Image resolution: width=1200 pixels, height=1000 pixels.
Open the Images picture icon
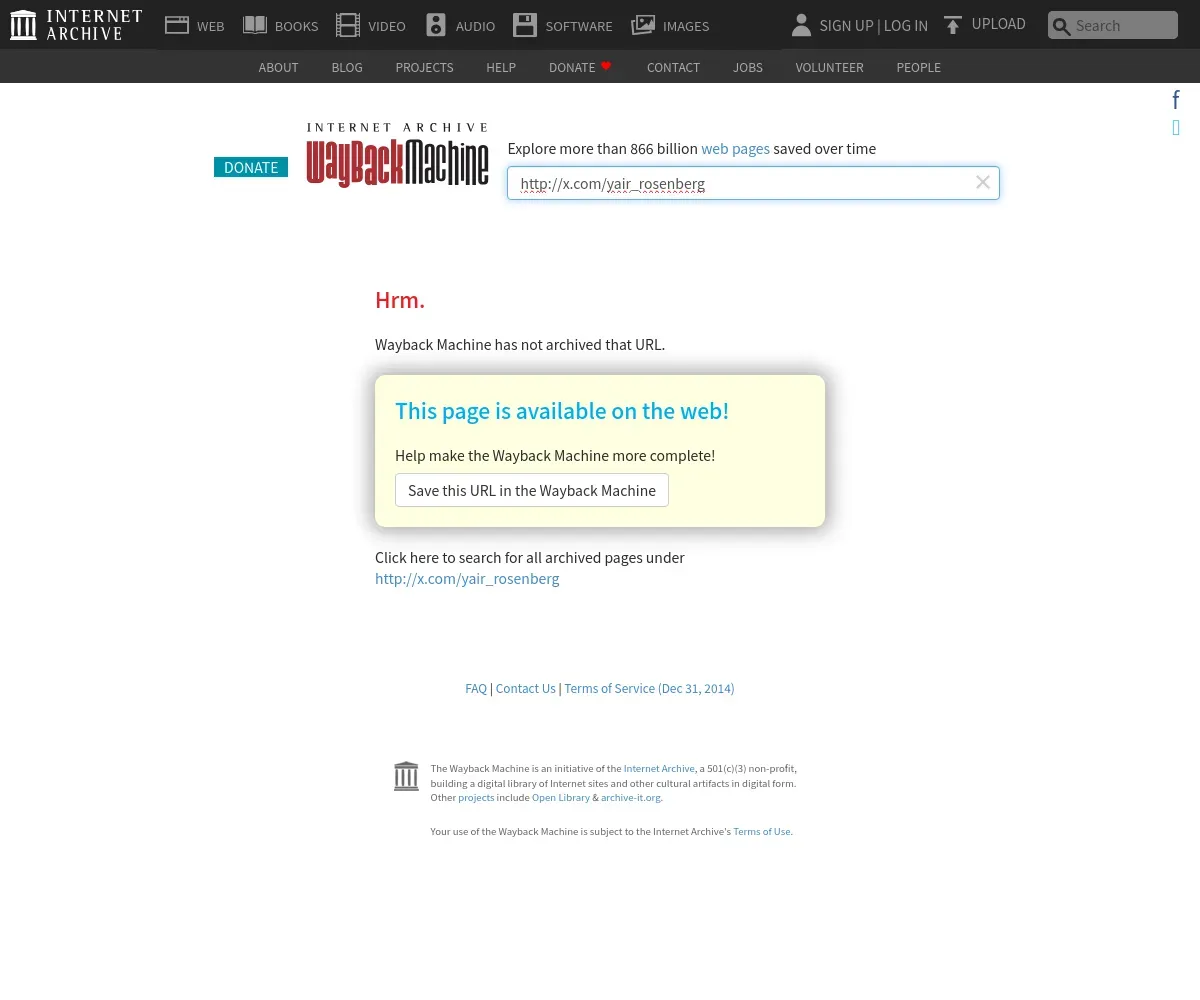coord(643,25)
